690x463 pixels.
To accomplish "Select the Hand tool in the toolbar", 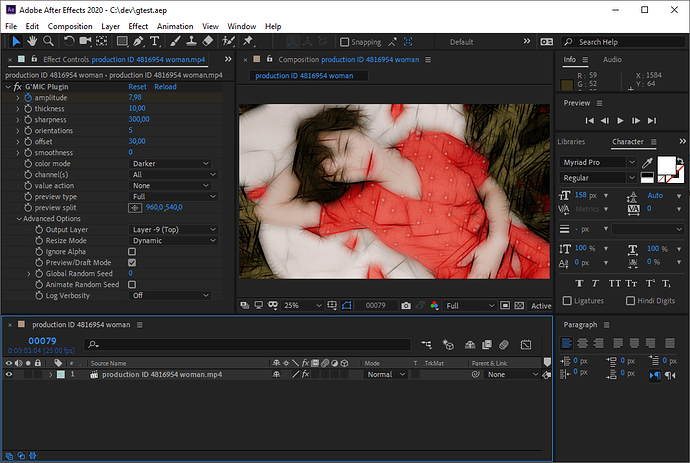I will (x=33, y=42).
